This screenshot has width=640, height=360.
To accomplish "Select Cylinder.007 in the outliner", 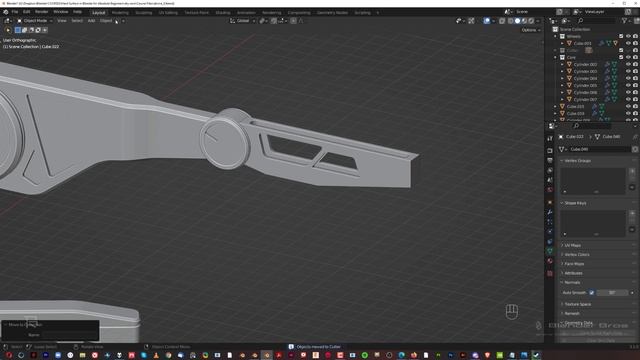I will pyautogui.click(x=585, y=99).
